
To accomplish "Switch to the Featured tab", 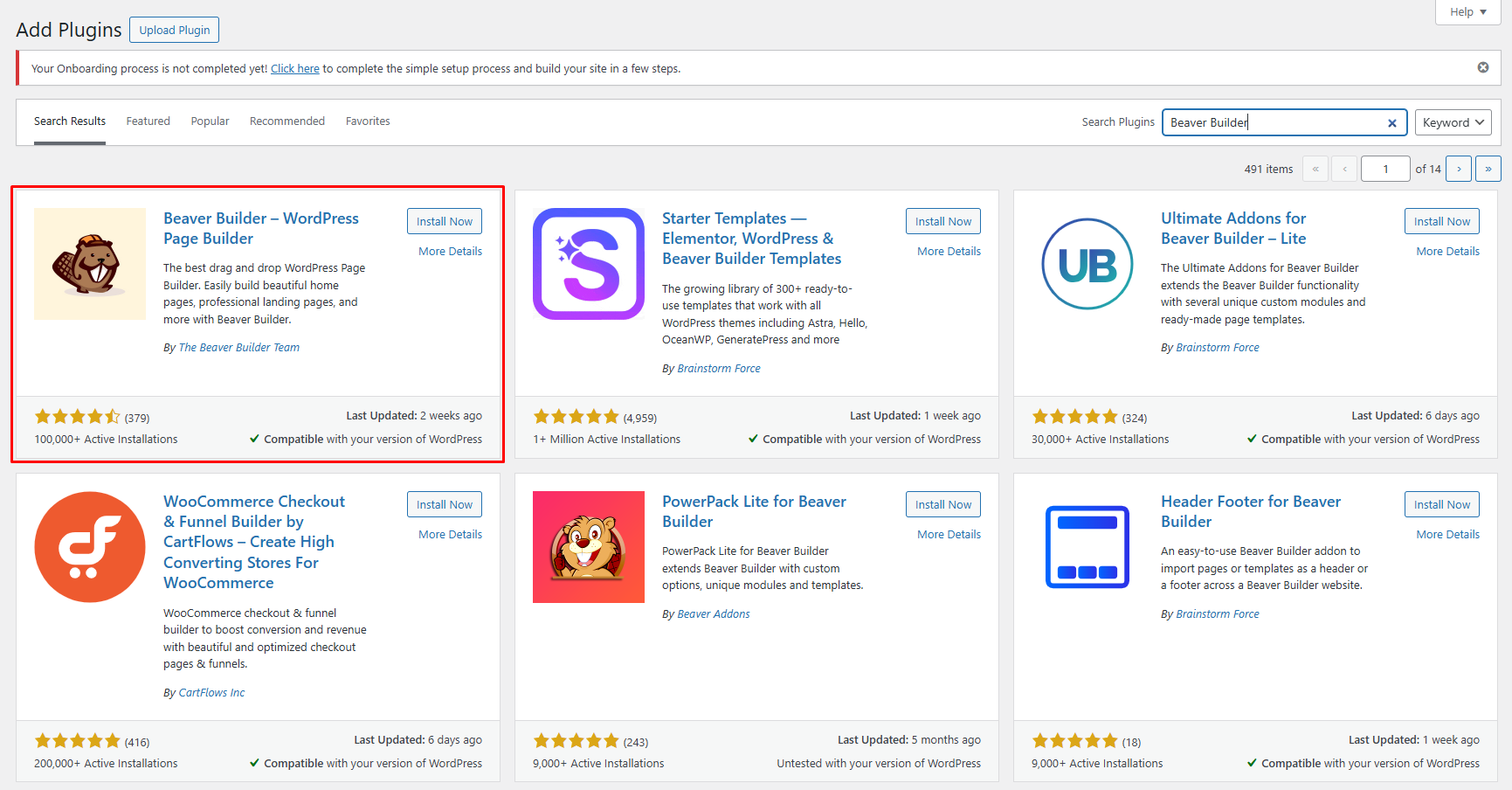I will pyautogui.click(x=148, y=121).
